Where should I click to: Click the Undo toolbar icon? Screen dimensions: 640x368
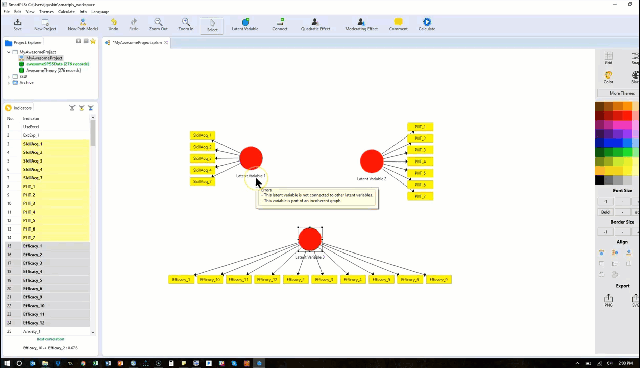point(113,24)
